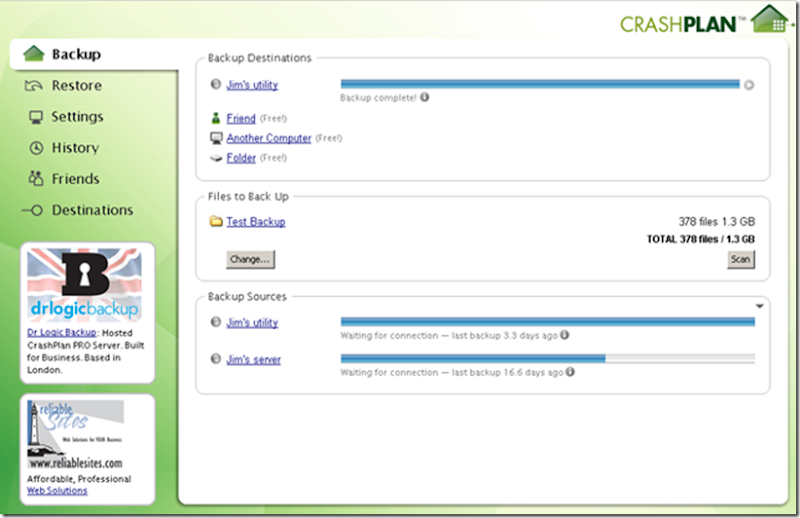
Task: Click the people icon beside Friends
Action: (x=36, y=178)
